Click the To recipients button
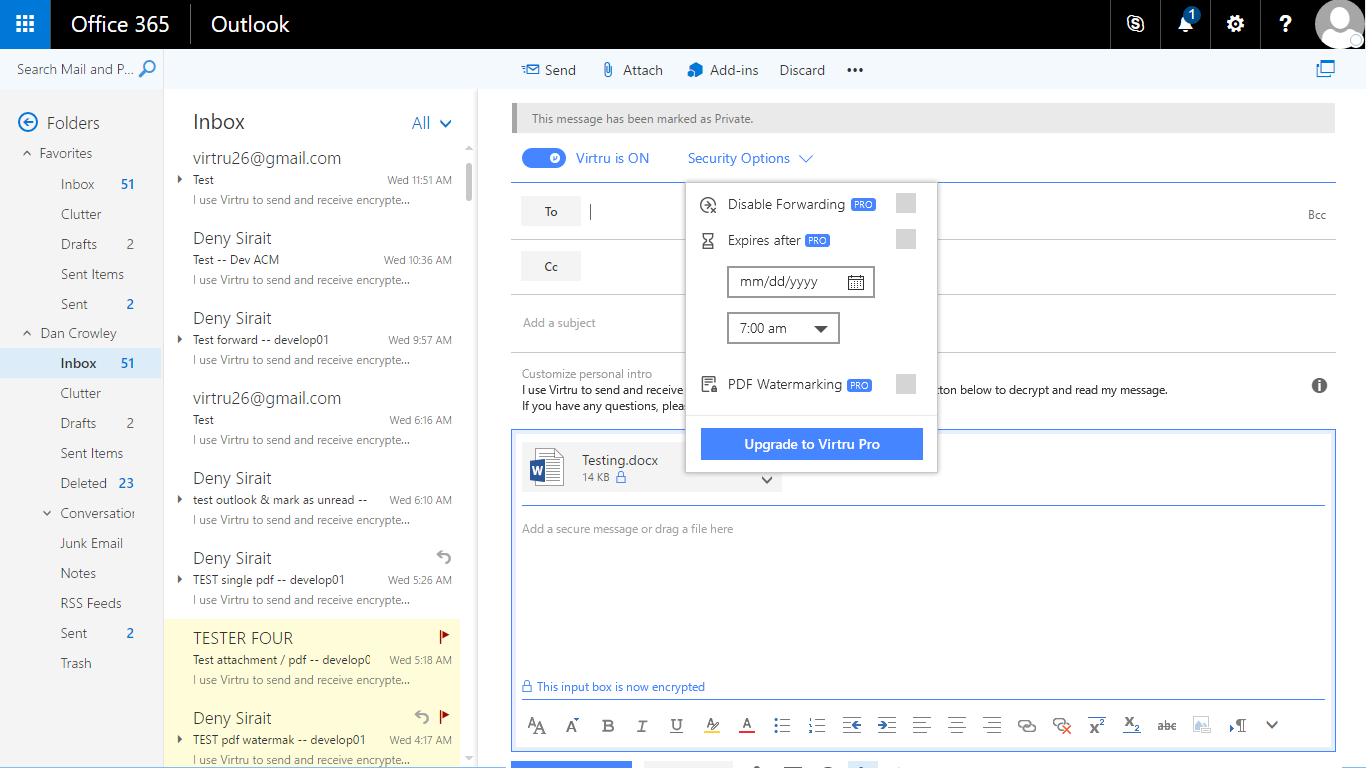Viewport: 1366px width, 768px height. point(551,211)
